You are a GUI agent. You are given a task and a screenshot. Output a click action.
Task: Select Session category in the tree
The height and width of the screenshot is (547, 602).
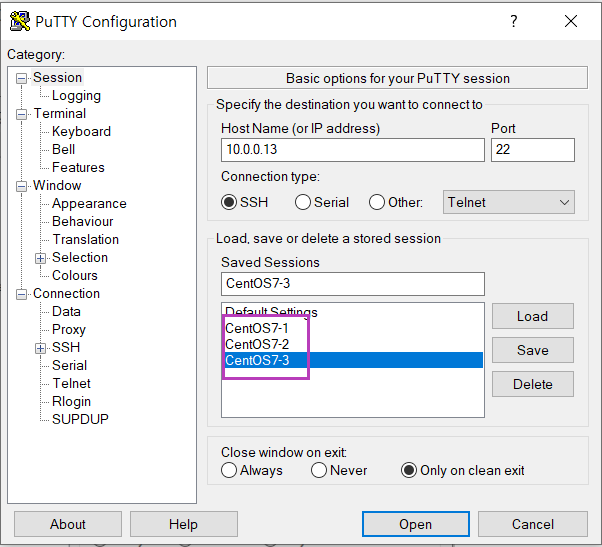tap(57, 78)
